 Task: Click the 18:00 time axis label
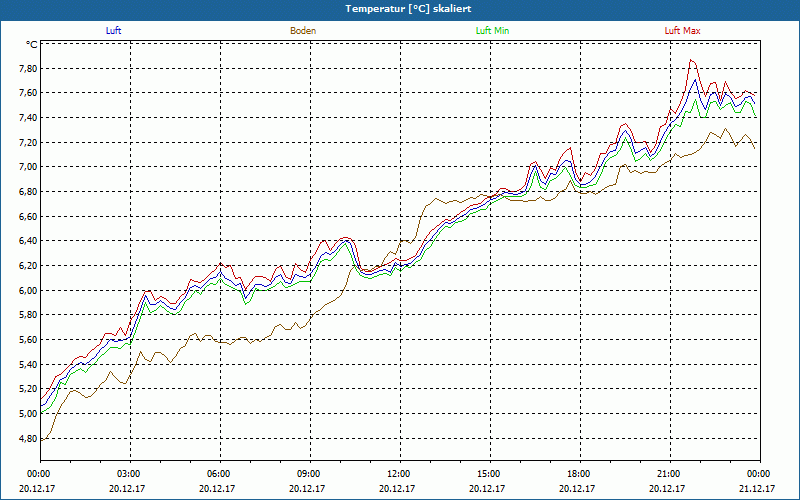(x=580, y=474)
